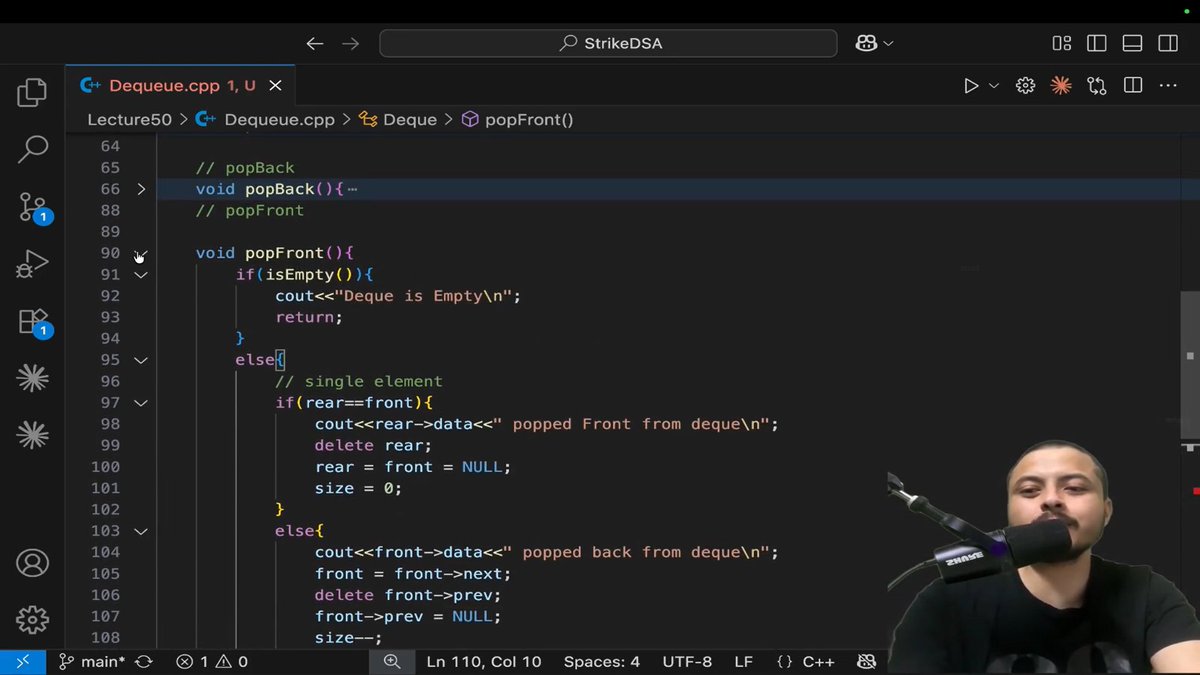Go back using the left arrow
Image resolution: width=1200 pixels, height=675 pixels.
click(x=315, y=43)
